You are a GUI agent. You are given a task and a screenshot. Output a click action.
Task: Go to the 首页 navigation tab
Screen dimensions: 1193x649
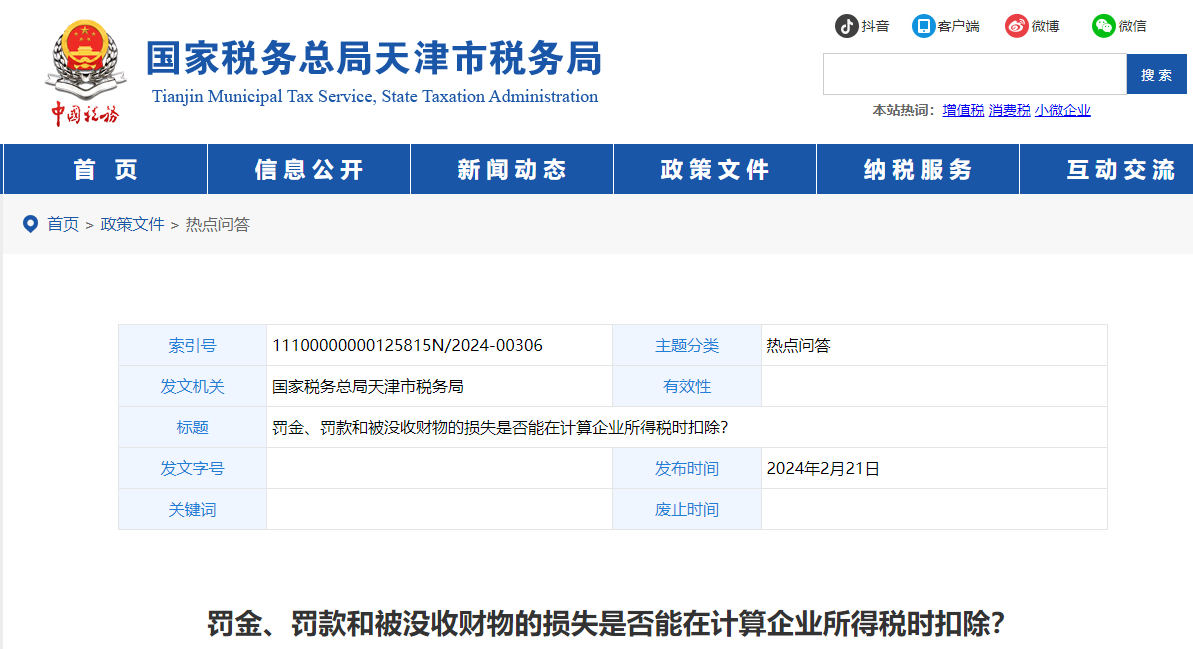pyautogui.click(x=106, y=169)
